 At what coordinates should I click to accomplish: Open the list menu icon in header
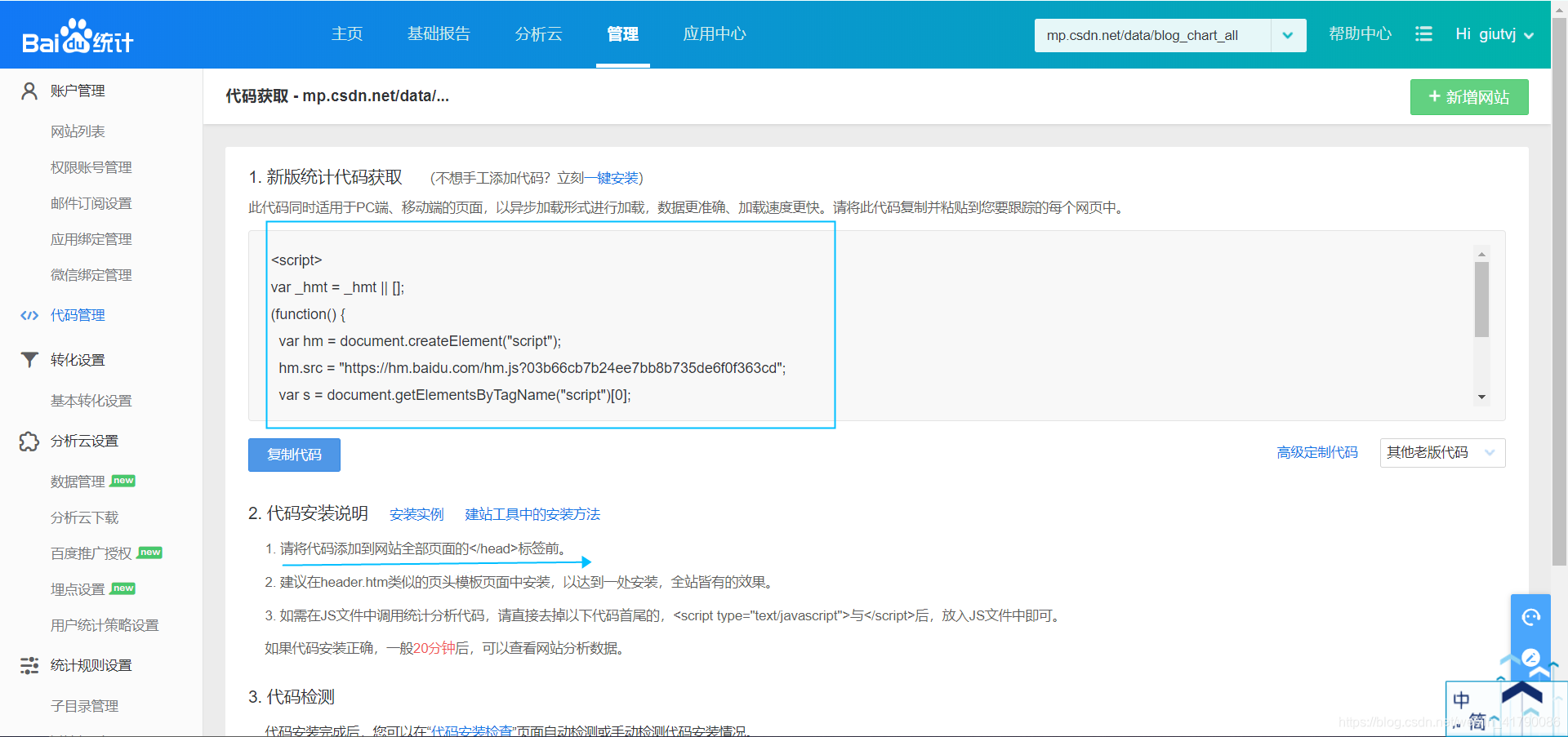(x=1423, y=34)
